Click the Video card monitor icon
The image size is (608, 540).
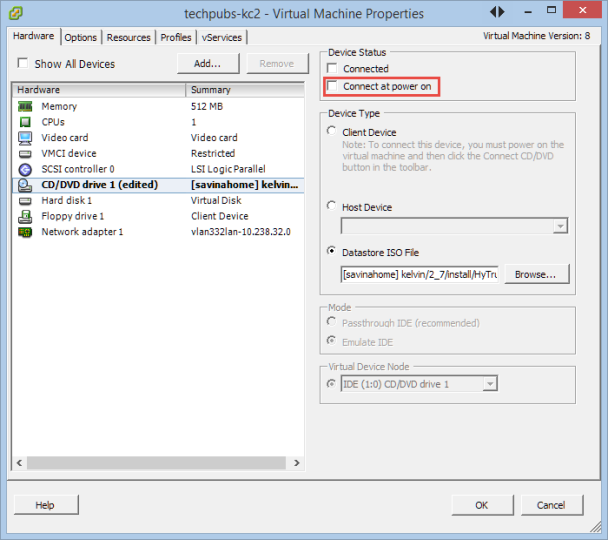[25, 138]
